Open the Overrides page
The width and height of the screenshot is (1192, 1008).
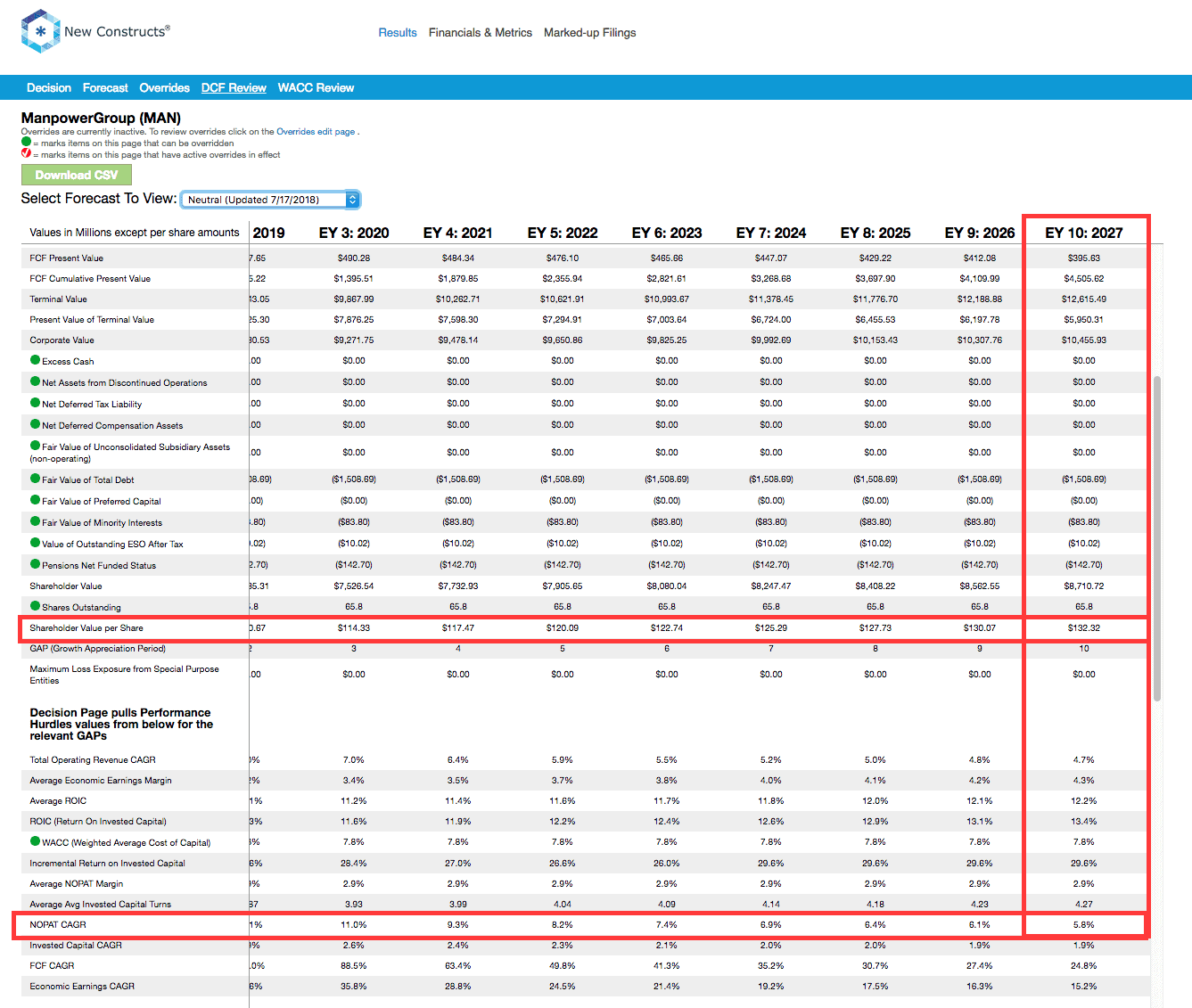[x=165, y=87]
